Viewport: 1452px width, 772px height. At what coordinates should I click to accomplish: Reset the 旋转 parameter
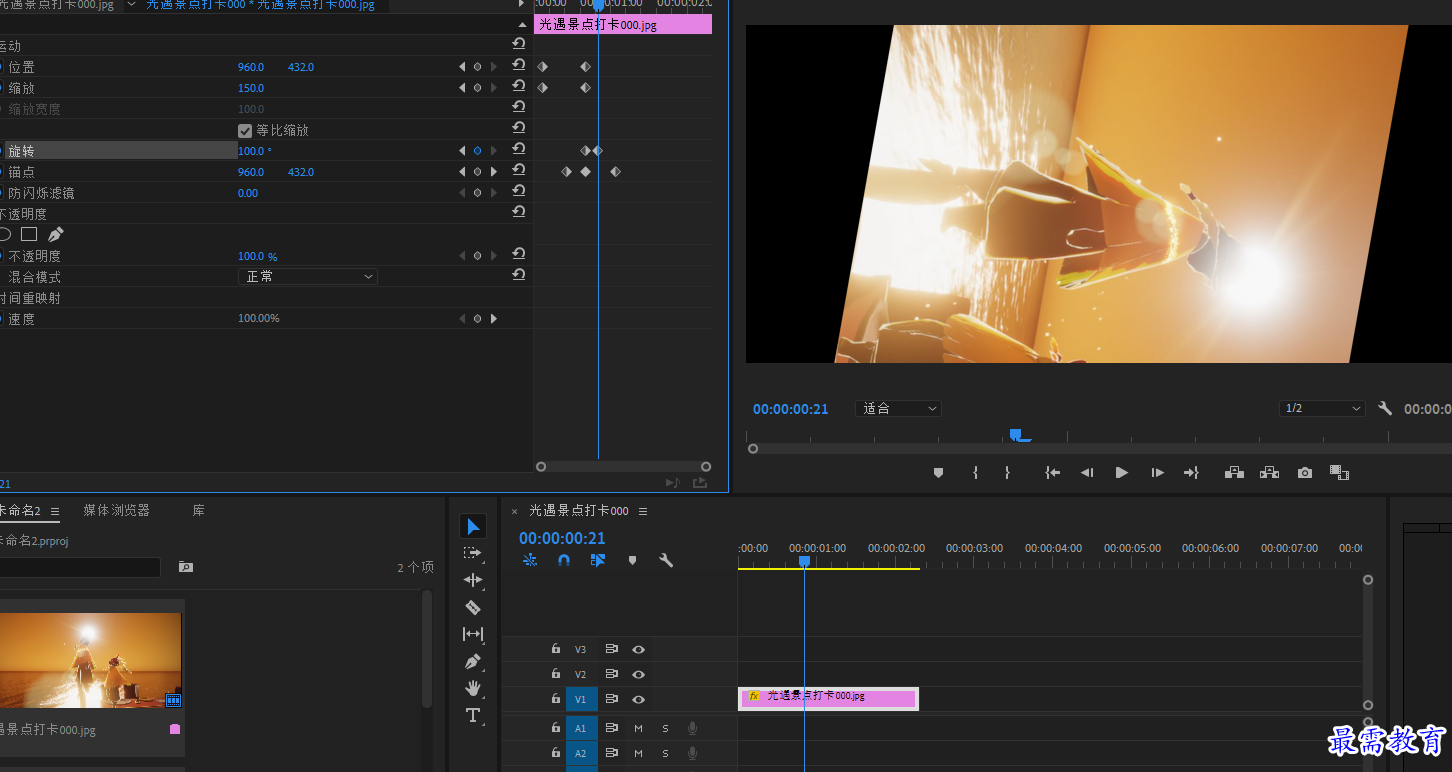click(518, 150)
